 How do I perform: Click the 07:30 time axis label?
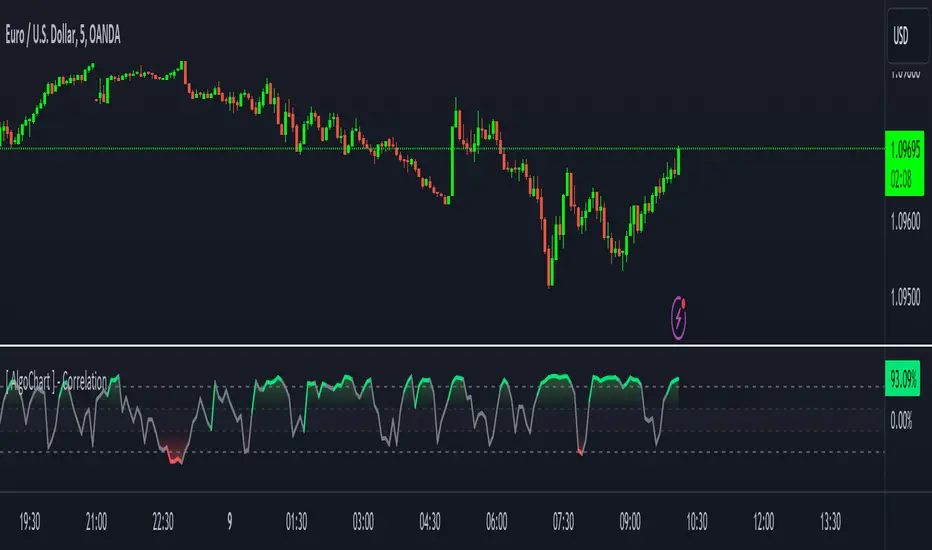point(563,522)
